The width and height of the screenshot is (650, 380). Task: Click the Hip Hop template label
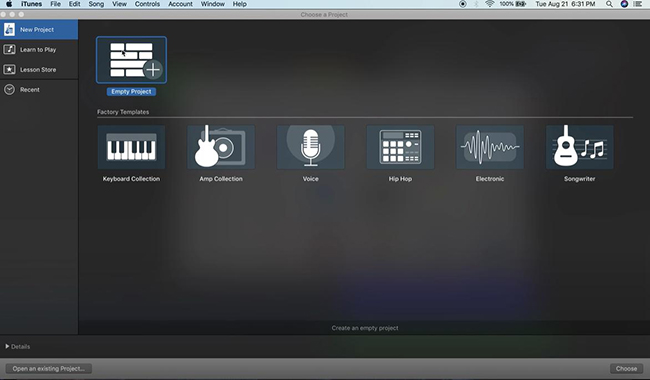[x=400, y=179]
